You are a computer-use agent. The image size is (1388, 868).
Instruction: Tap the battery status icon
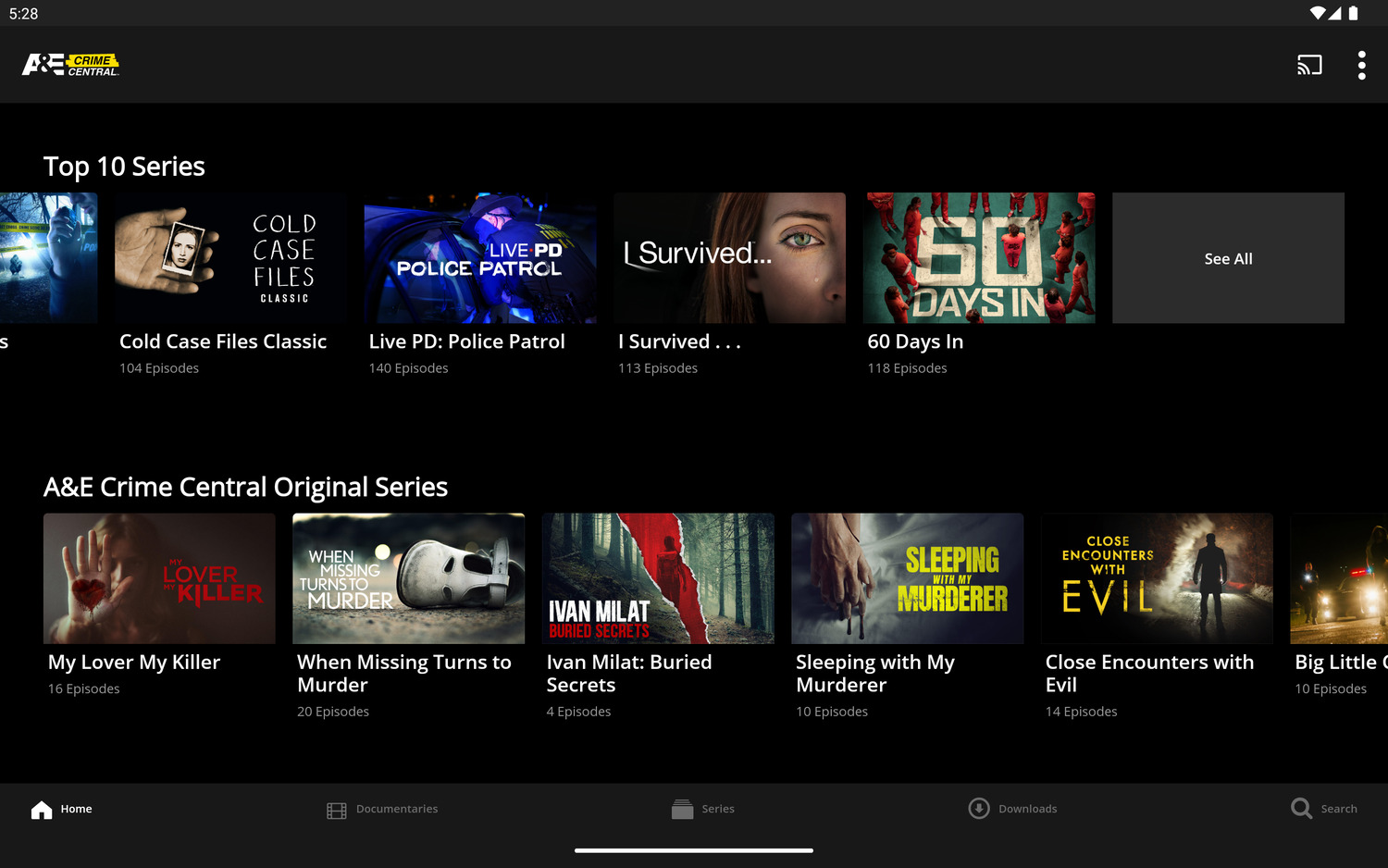point(1353,13)
